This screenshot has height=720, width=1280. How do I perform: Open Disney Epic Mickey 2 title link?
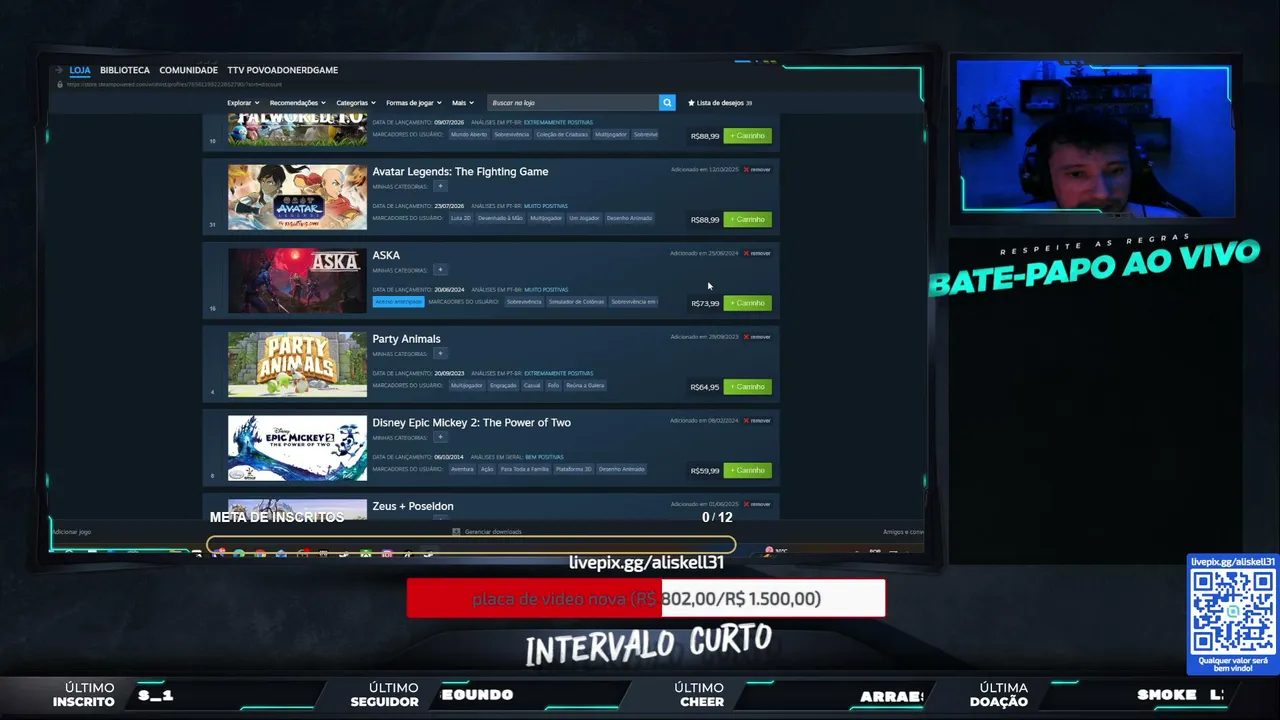pos(471,423)
